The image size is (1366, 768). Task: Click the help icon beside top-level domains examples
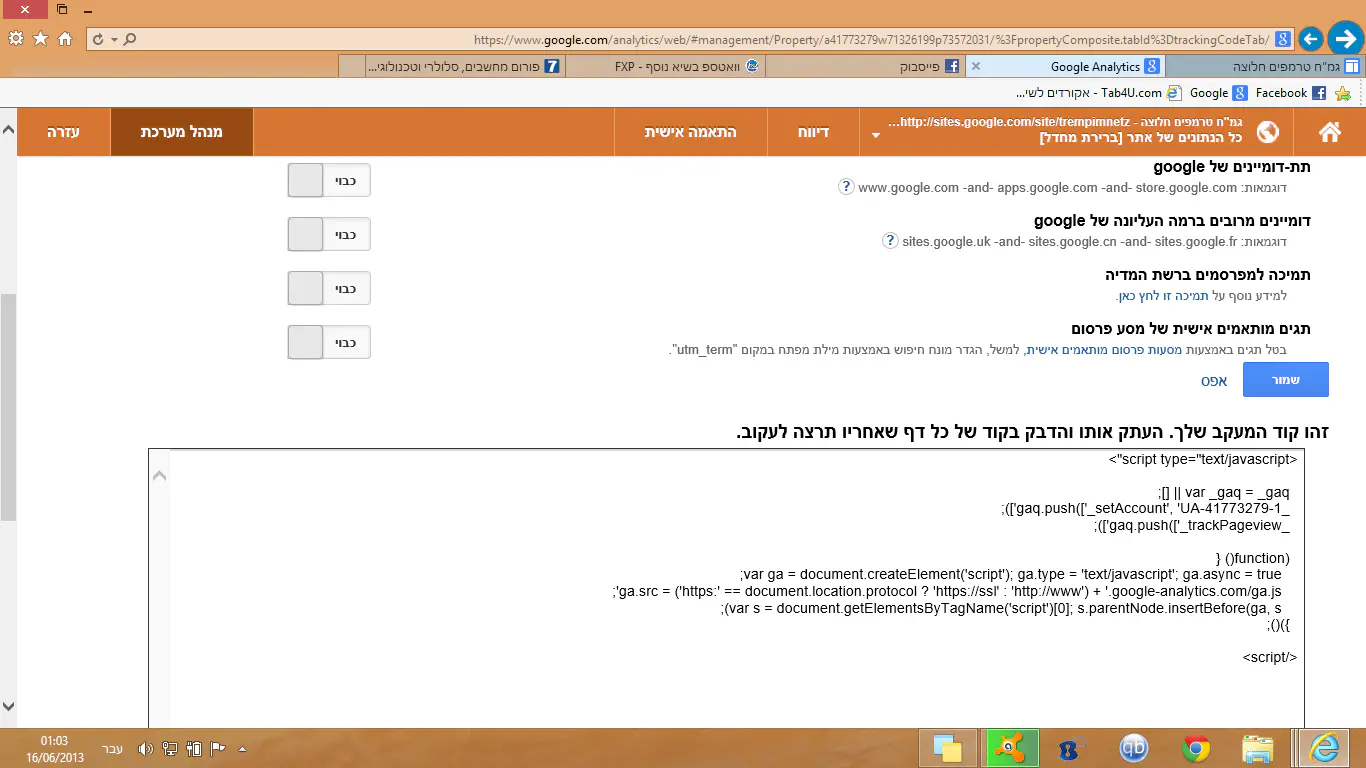coord(890,241)
